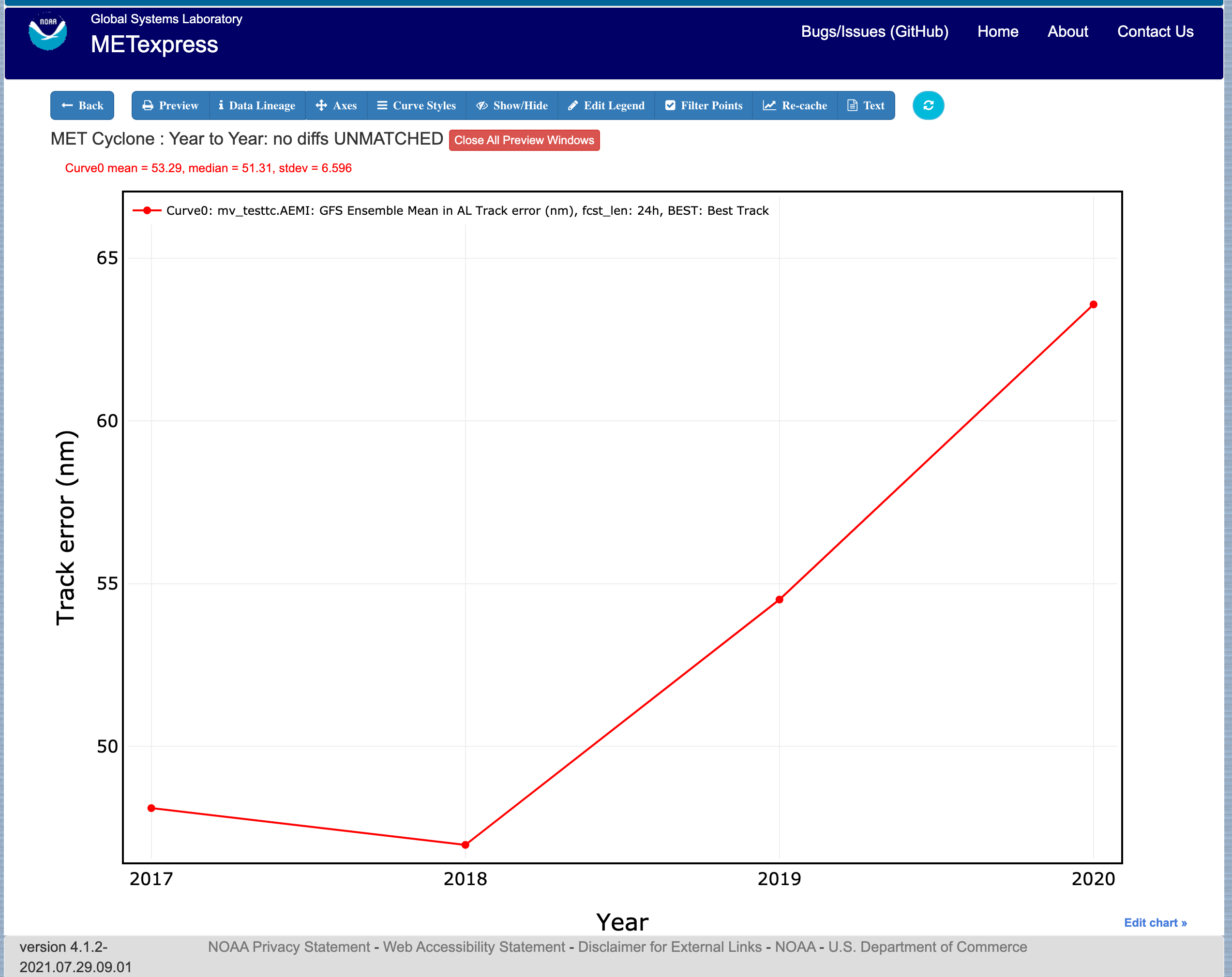Image resolution: width=1232 pixels, height=977 pixels.
Task: Open the Edit Legend tool
Action: pos(606,105)
